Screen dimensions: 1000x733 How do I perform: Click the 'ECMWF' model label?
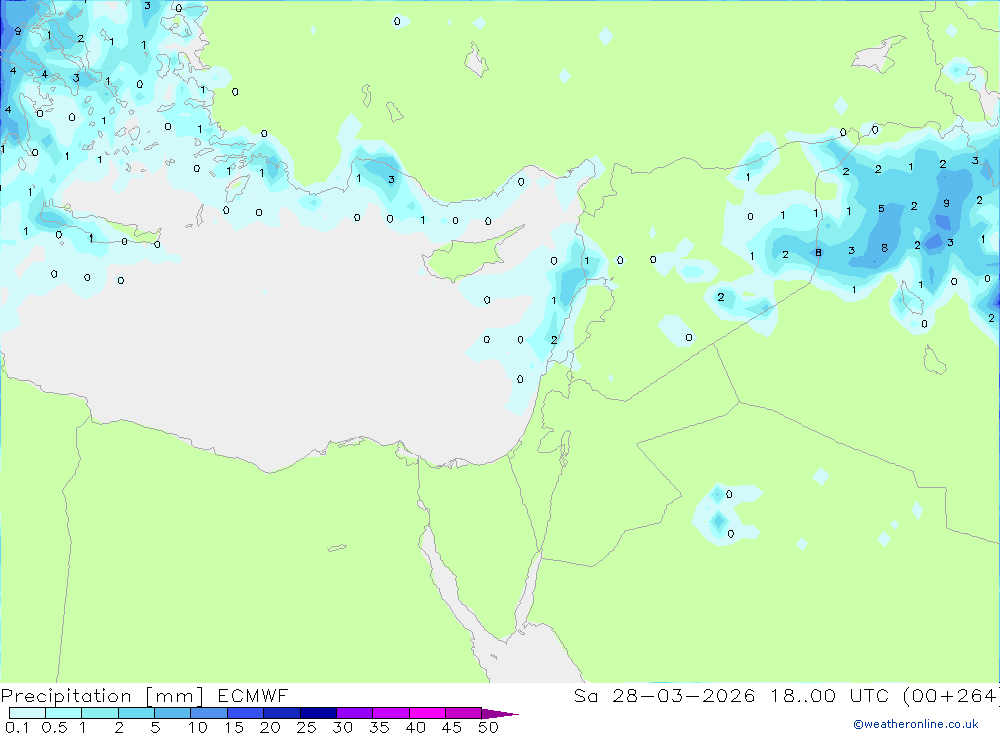253,695
